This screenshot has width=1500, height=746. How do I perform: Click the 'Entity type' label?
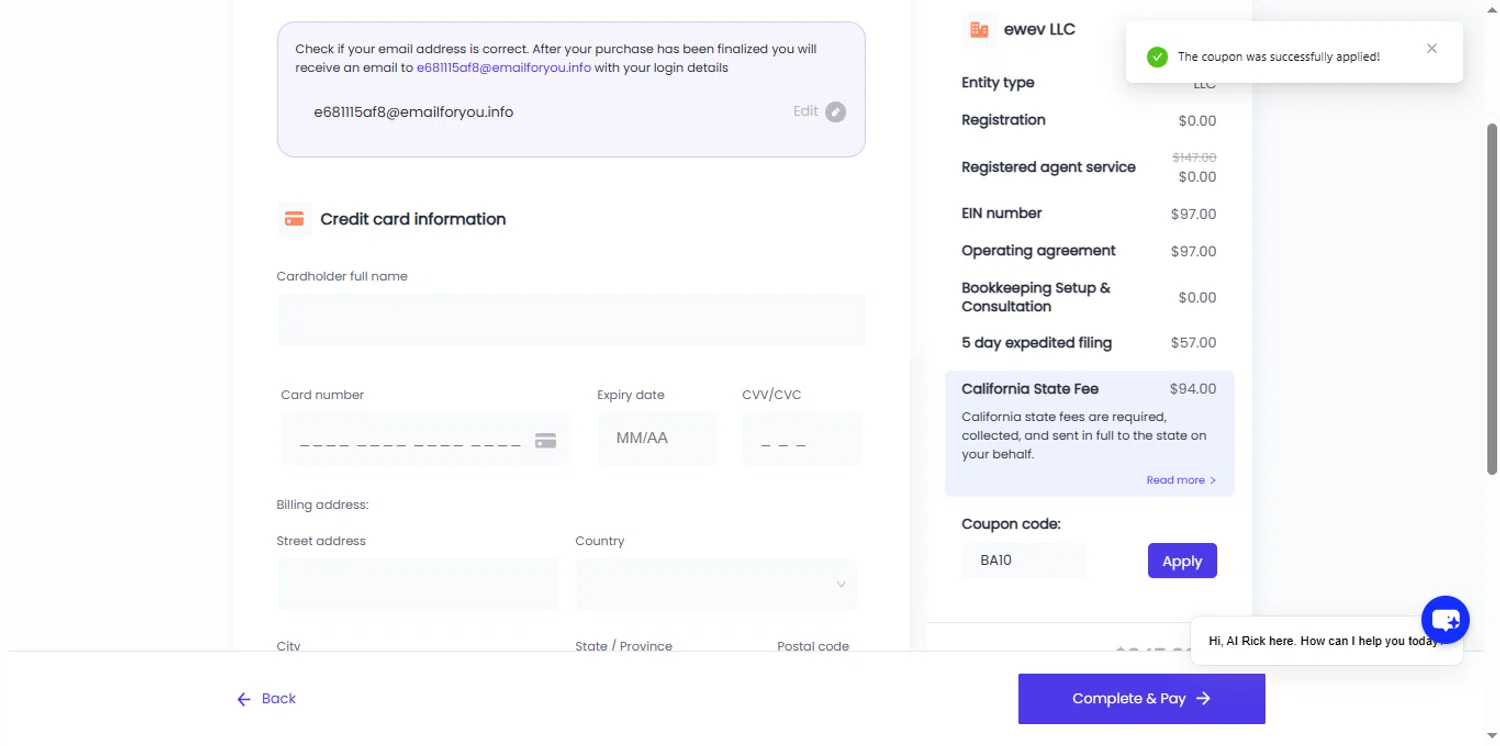(x=998, y=83)
